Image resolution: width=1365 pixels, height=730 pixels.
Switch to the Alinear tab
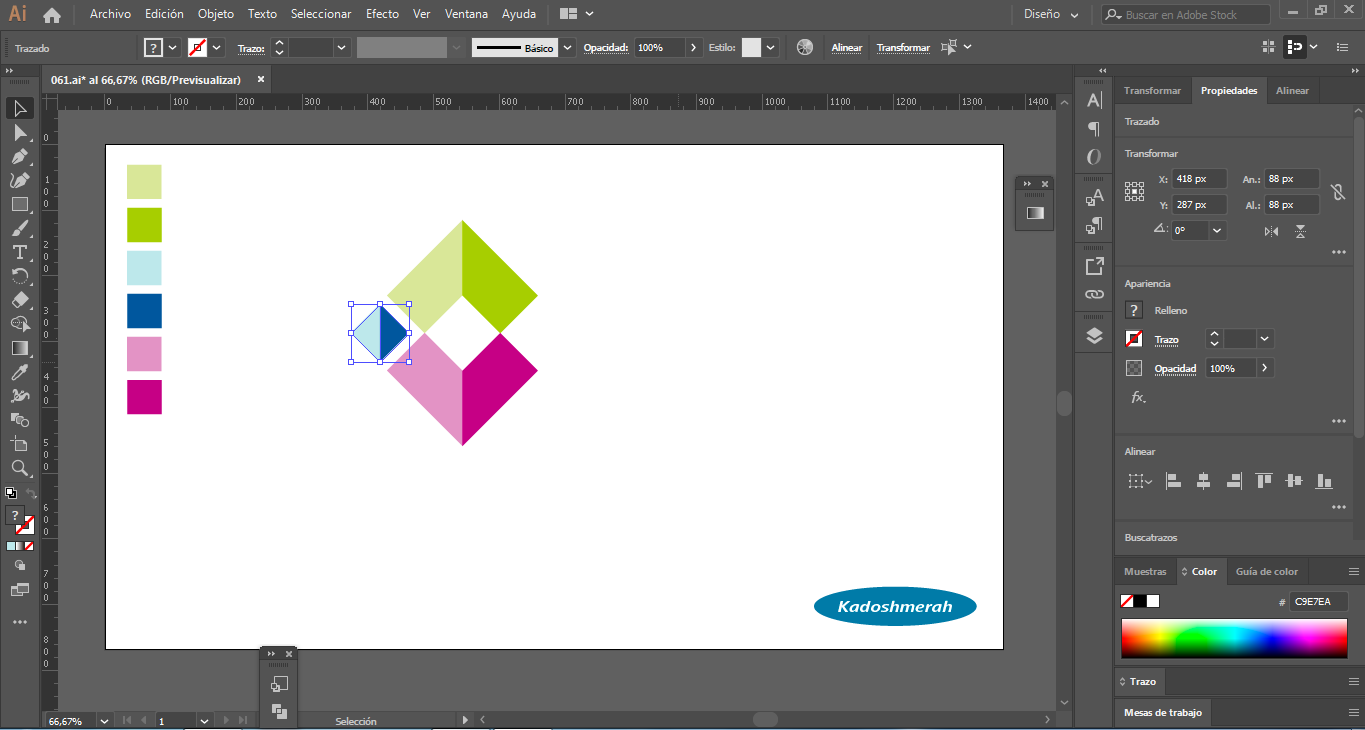[1292, 90]
